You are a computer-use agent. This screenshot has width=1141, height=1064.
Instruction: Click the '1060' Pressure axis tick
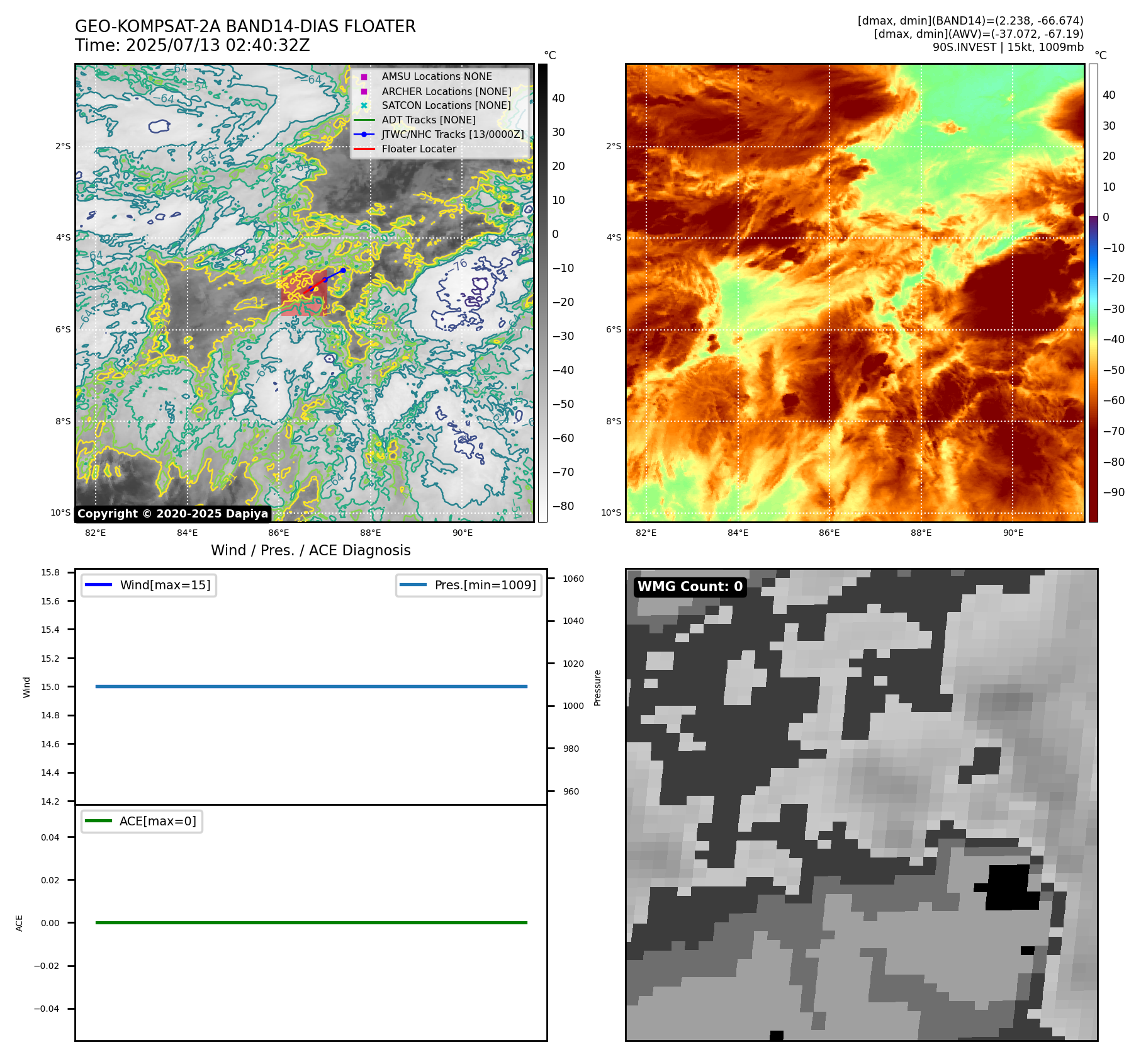coord(573,579)
